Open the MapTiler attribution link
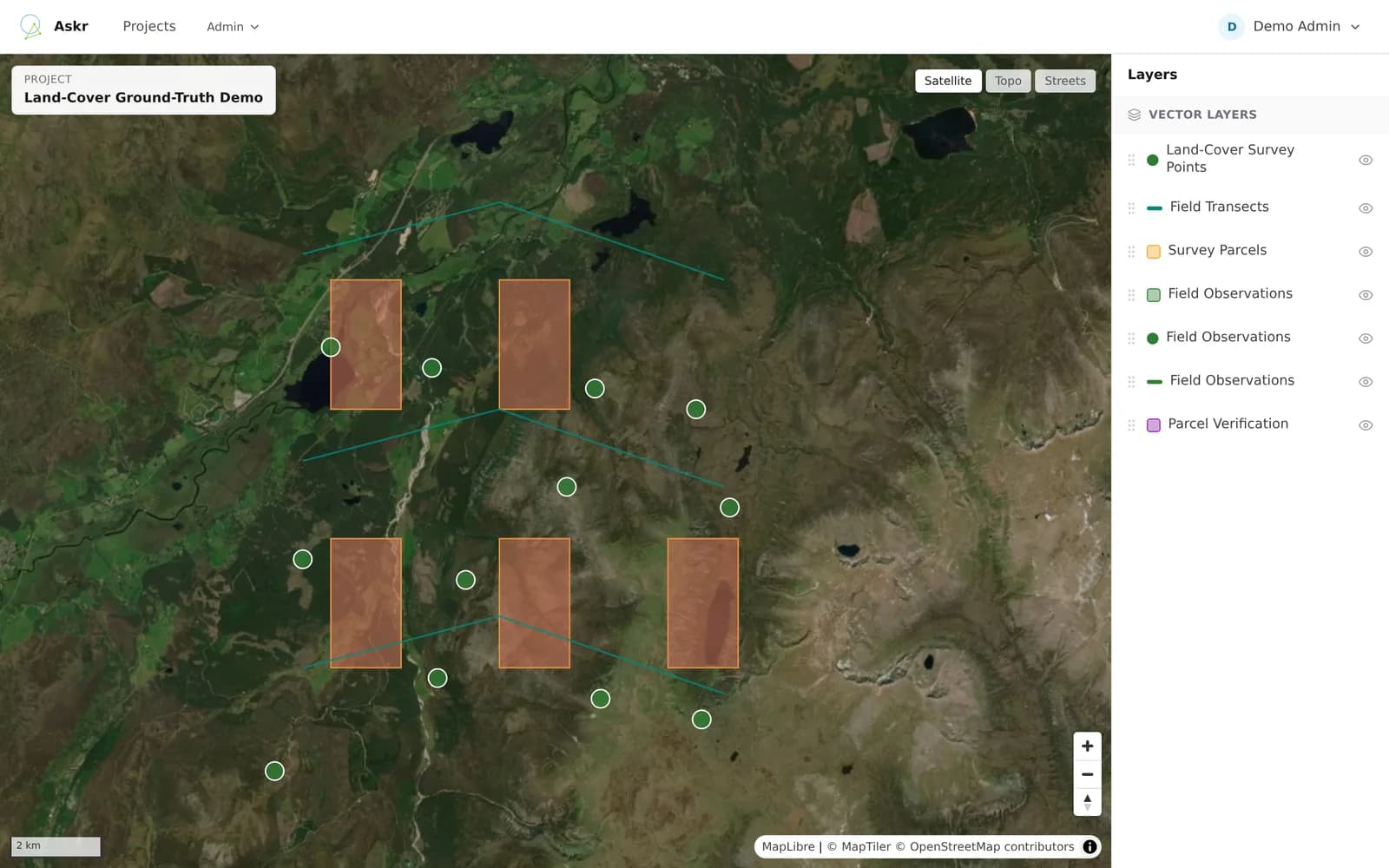The image size is (1389, 868). click(859, 846)
